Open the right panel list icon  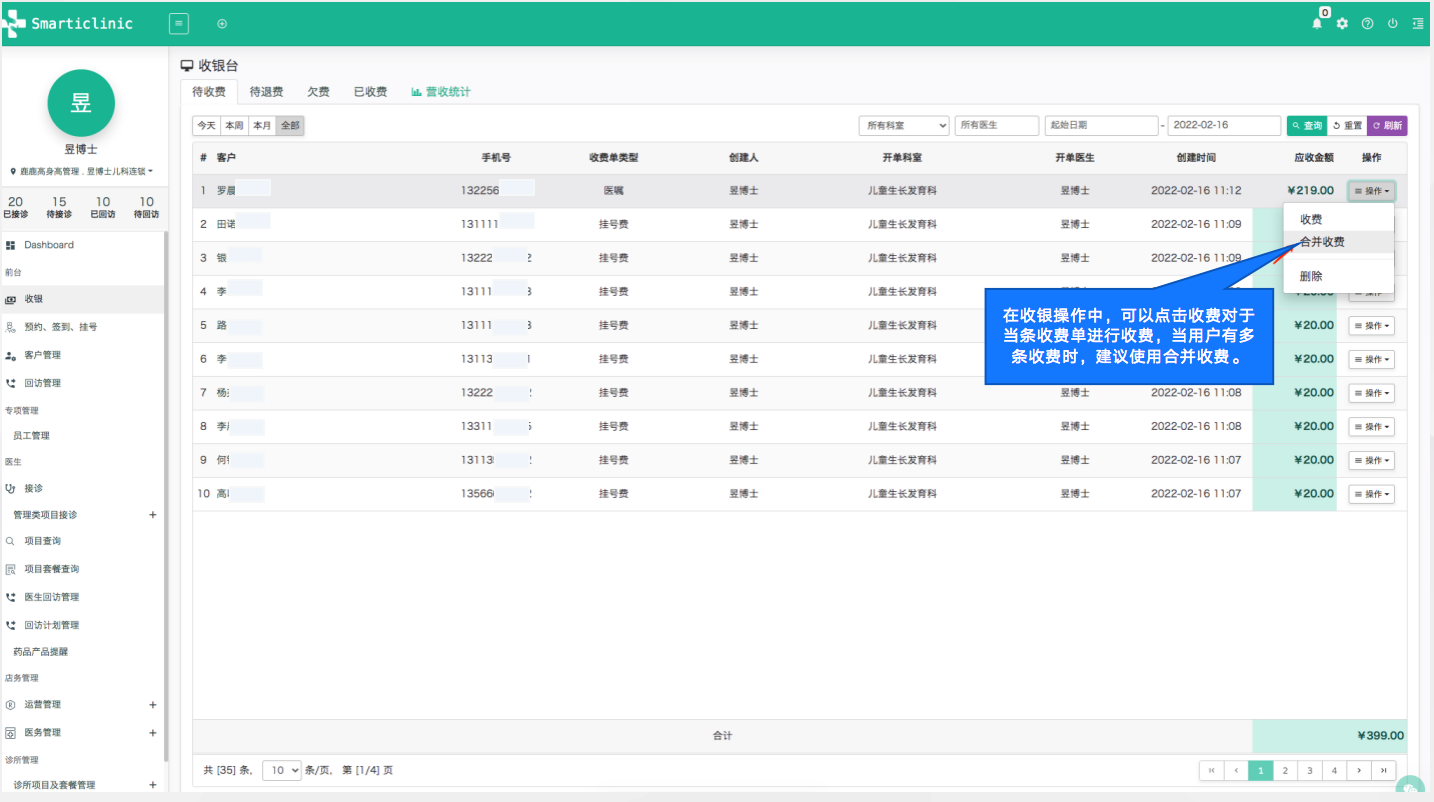pyautogui.click(x=1417, y=23)
